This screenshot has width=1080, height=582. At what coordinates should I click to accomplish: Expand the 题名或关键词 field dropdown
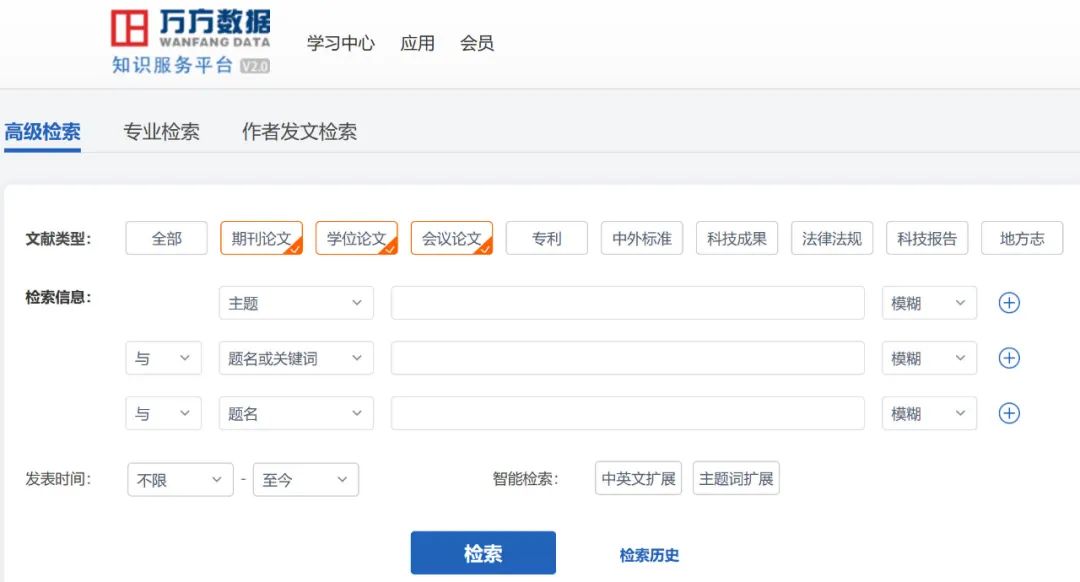(x=296, y=358)
